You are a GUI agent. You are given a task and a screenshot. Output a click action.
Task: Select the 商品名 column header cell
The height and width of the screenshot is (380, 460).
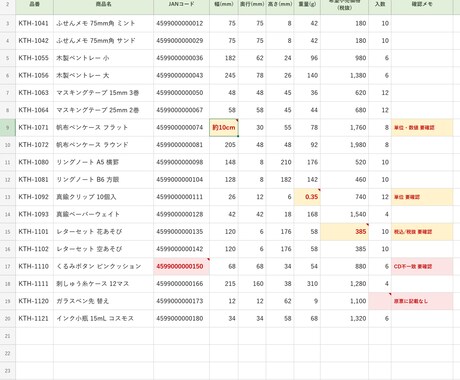click(x=103, y=6)
